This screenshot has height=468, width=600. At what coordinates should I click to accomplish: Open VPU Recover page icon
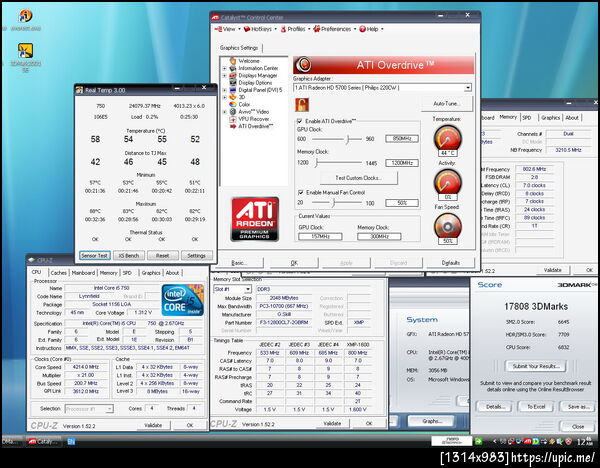coord(233,119)
